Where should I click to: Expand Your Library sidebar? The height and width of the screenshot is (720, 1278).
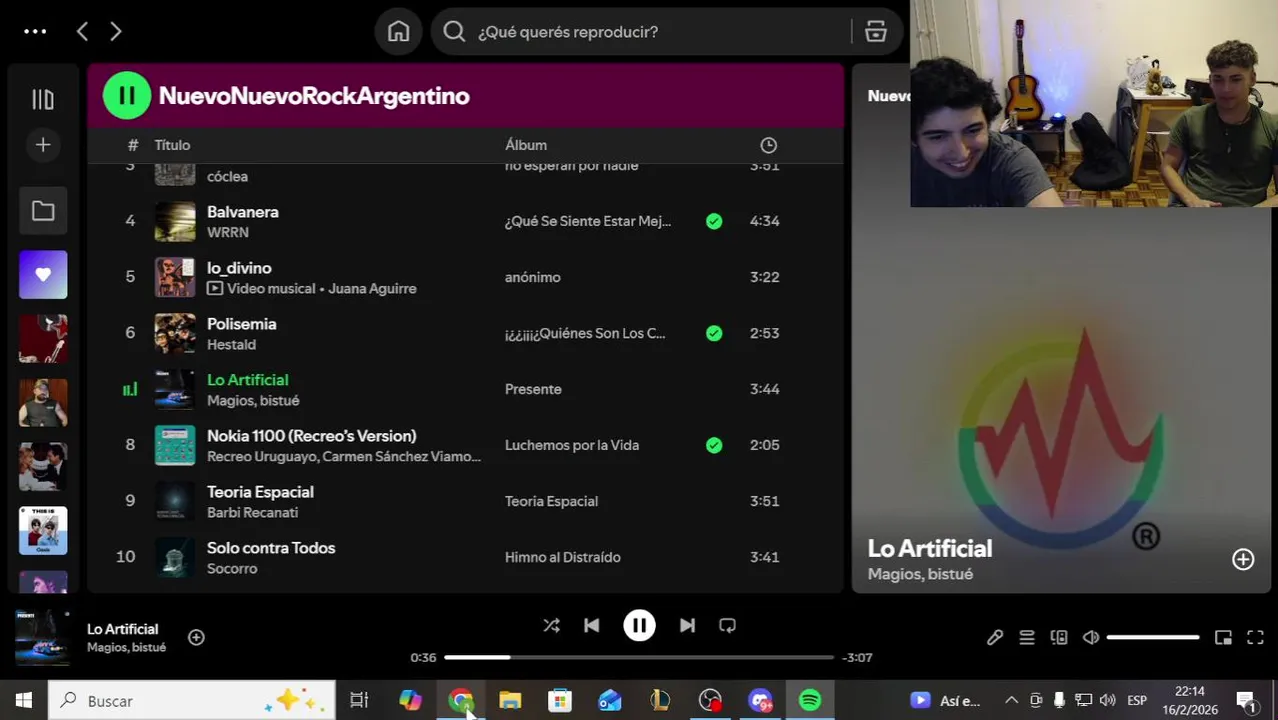coord(42,99)
